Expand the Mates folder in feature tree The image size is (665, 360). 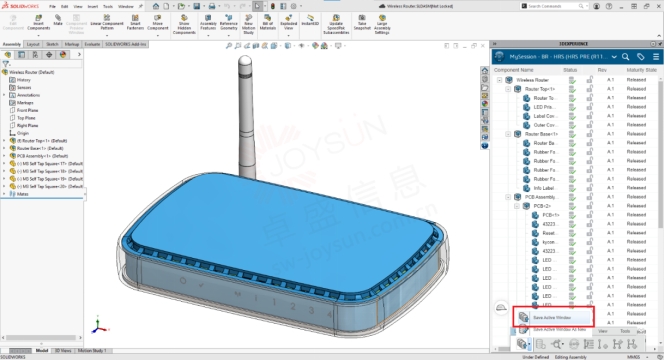4,194
